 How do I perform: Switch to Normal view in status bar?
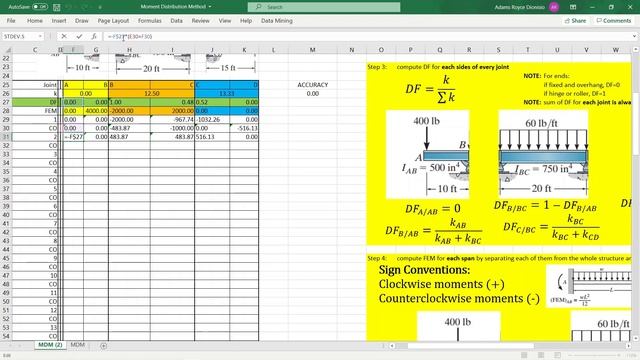click(524, 356)
